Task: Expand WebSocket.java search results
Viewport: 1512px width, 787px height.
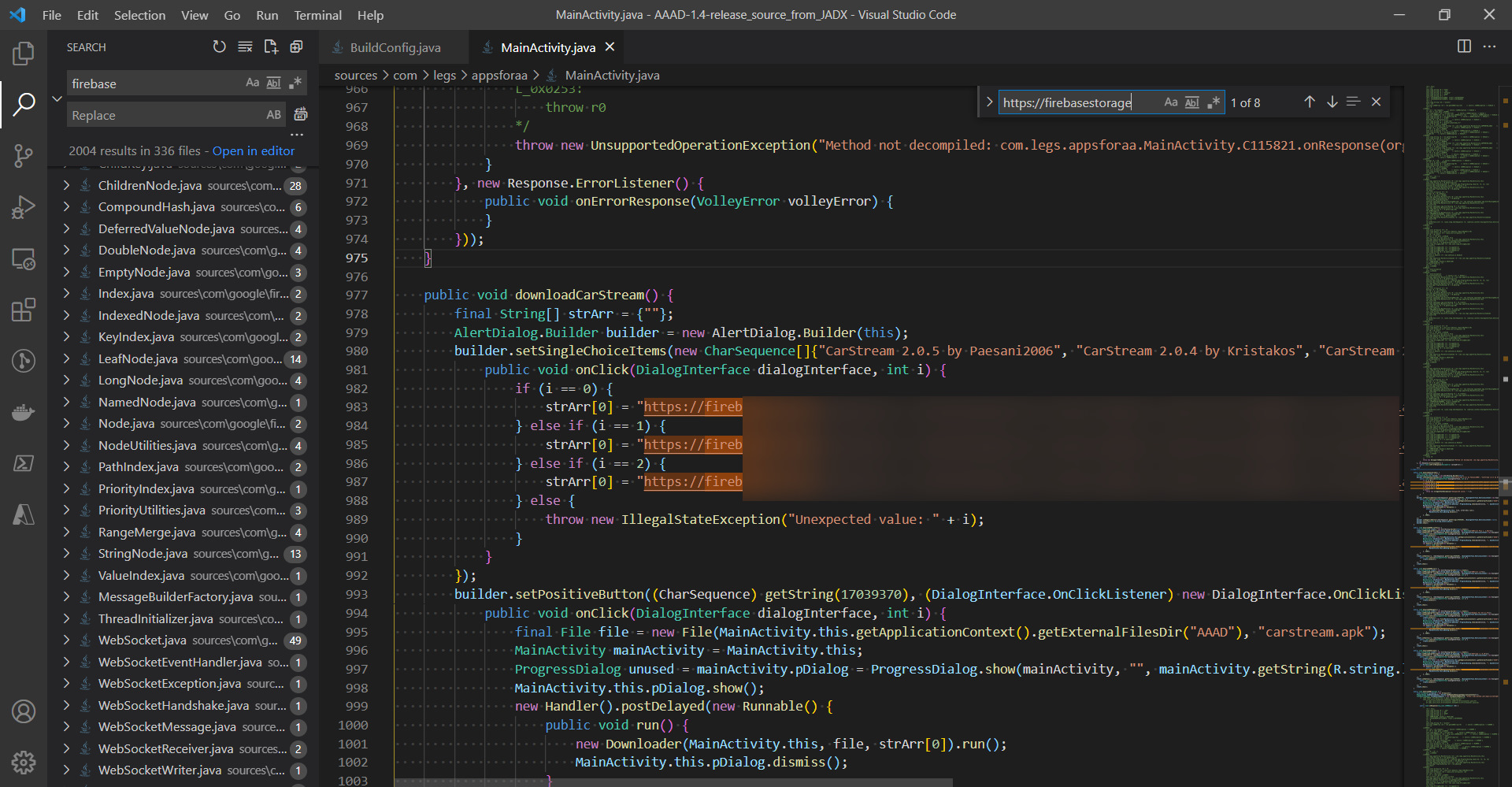Action: coord(66,640)
